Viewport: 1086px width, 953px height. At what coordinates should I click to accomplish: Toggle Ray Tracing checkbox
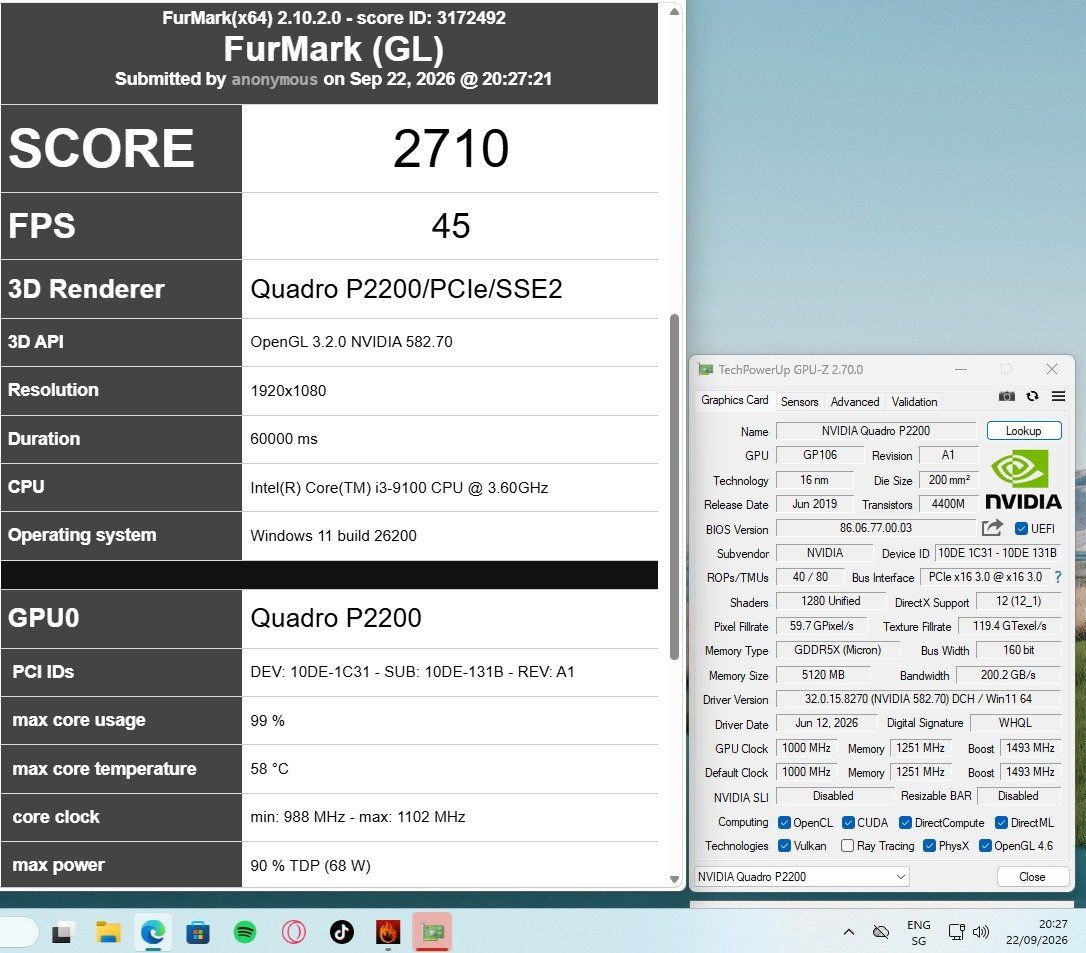[847, 846]
